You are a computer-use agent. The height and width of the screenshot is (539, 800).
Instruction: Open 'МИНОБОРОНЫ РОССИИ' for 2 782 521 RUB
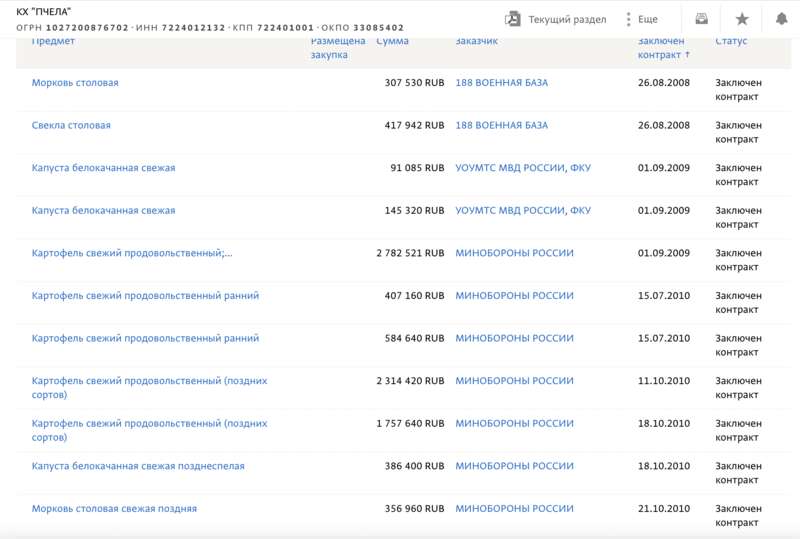[514, 253]
